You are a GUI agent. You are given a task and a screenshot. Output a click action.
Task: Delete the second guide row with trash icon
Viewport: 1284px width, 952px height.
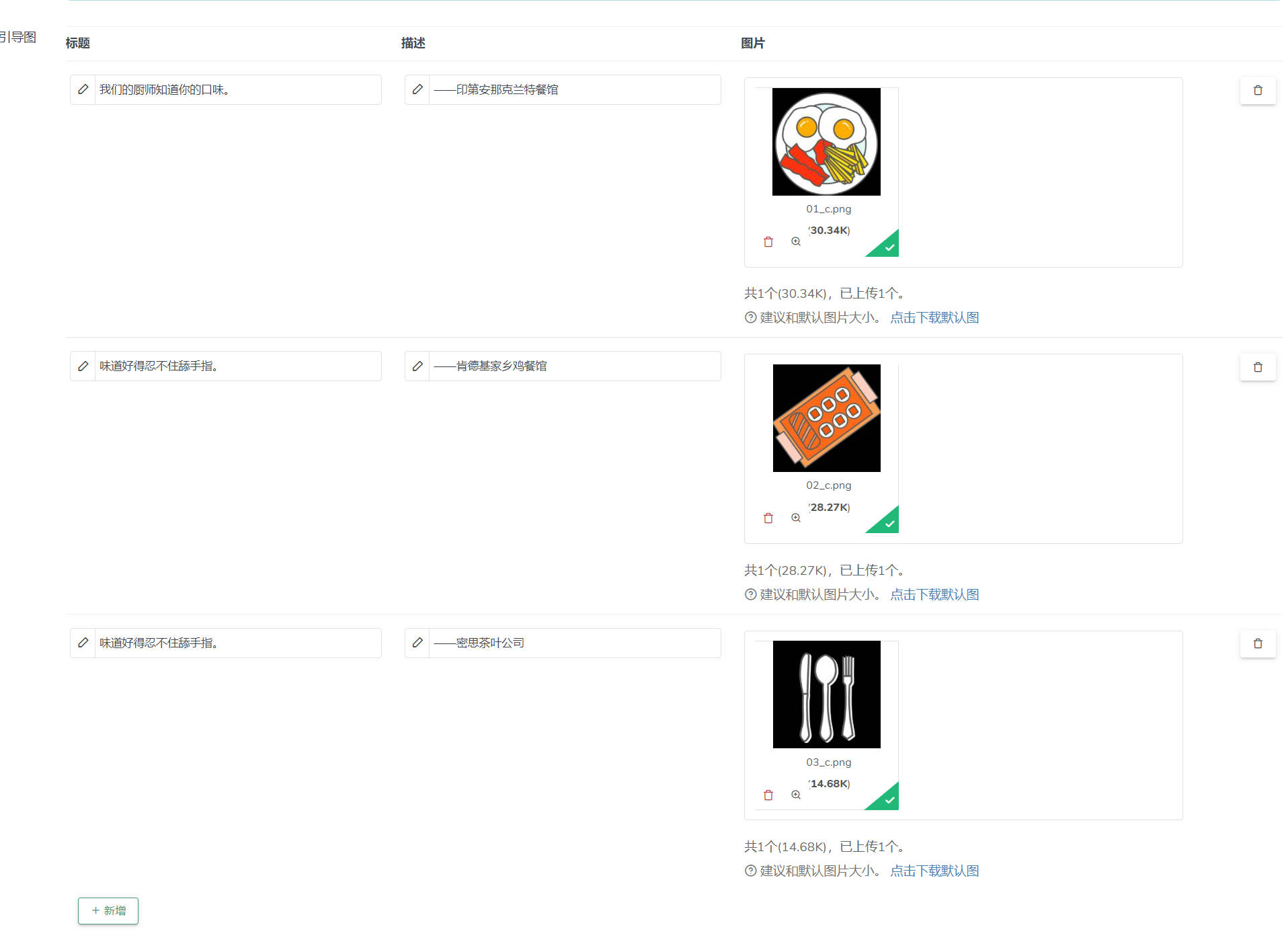1258,367
